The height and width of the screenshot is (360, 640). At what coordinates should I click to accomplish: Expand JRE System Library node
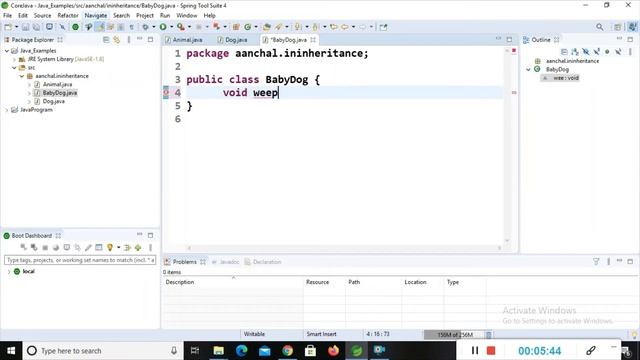14,59
